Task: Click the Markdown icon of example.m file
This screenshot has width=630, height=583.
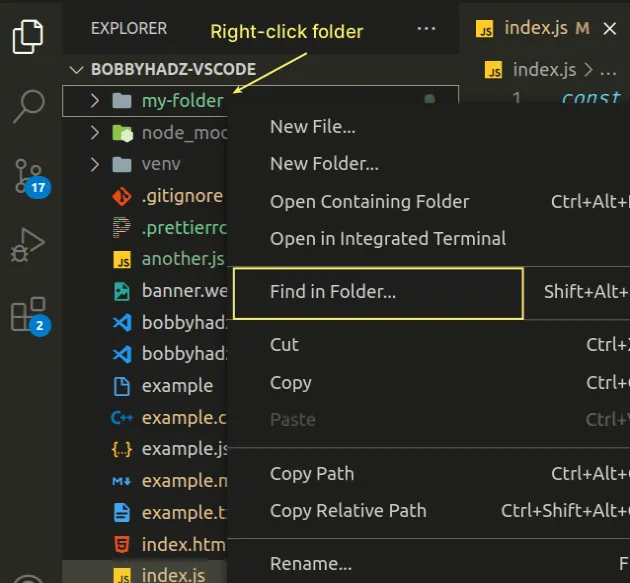Action: tap(121, 481)
